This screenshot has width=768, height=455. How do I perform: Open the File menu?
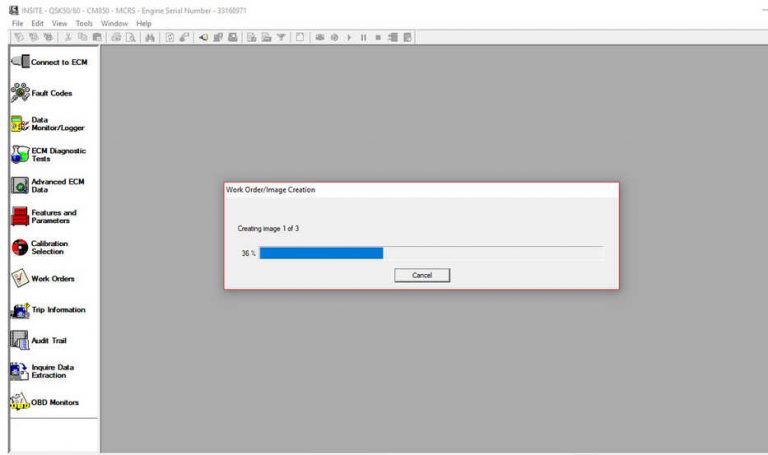[x=17, y=23]
